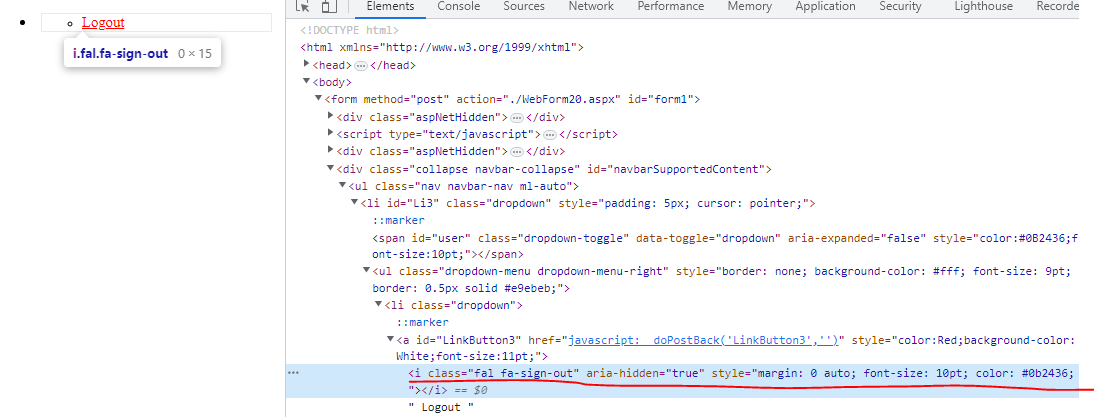Expand ellipsis badge of aspNetHidden div below script
Viewport: 1094px width, 417px height.
[x=517, y=152]
